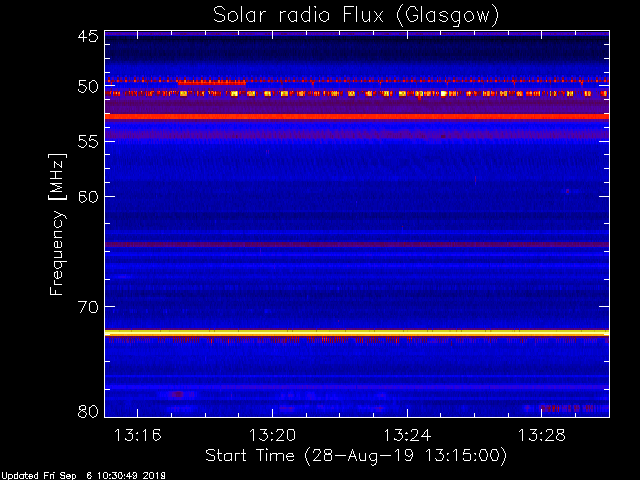Click the bright yellow emission band near 72 MHz

tap(357, 333)
